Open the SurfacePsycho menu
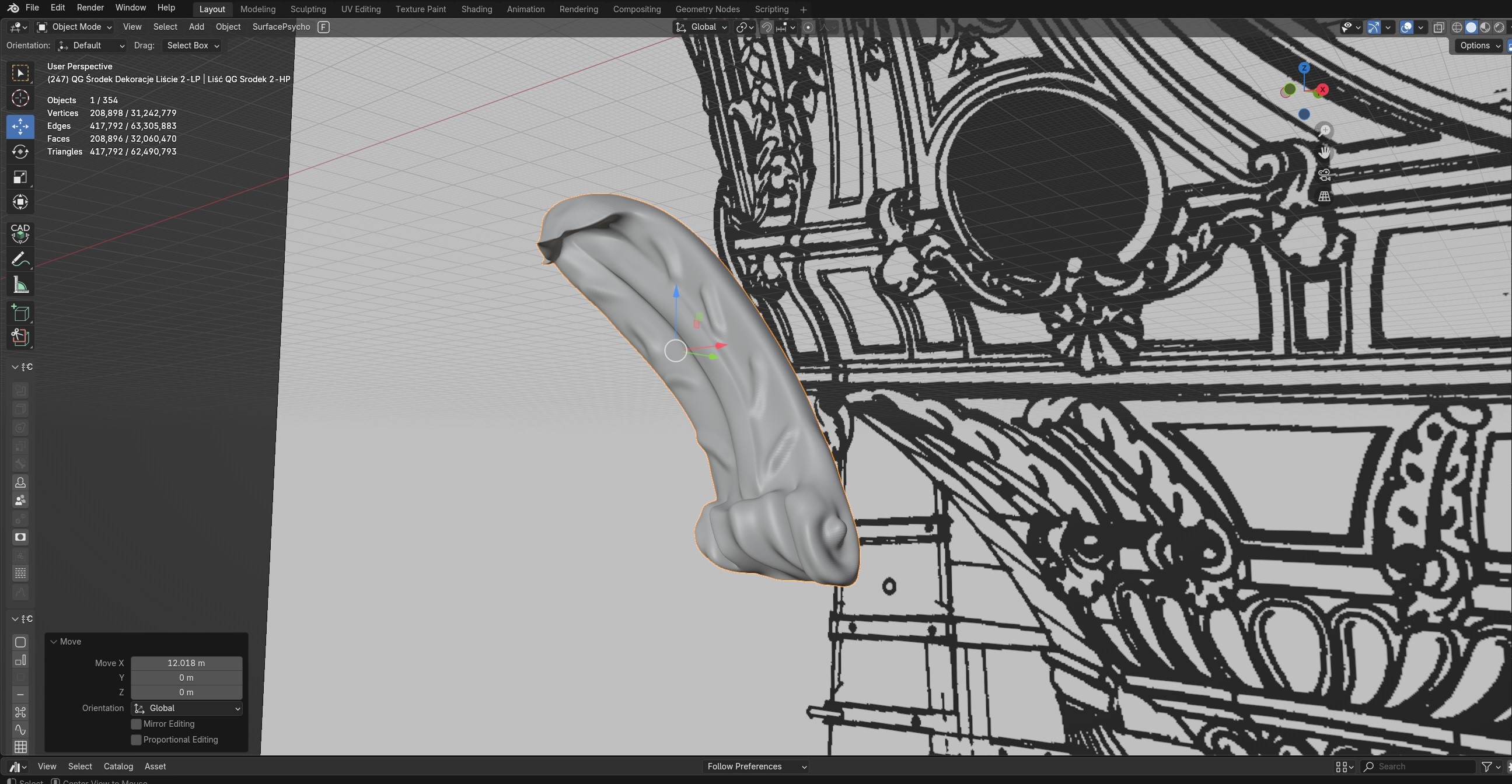This screenshot has width=1512, height=784. click(281, 27)
